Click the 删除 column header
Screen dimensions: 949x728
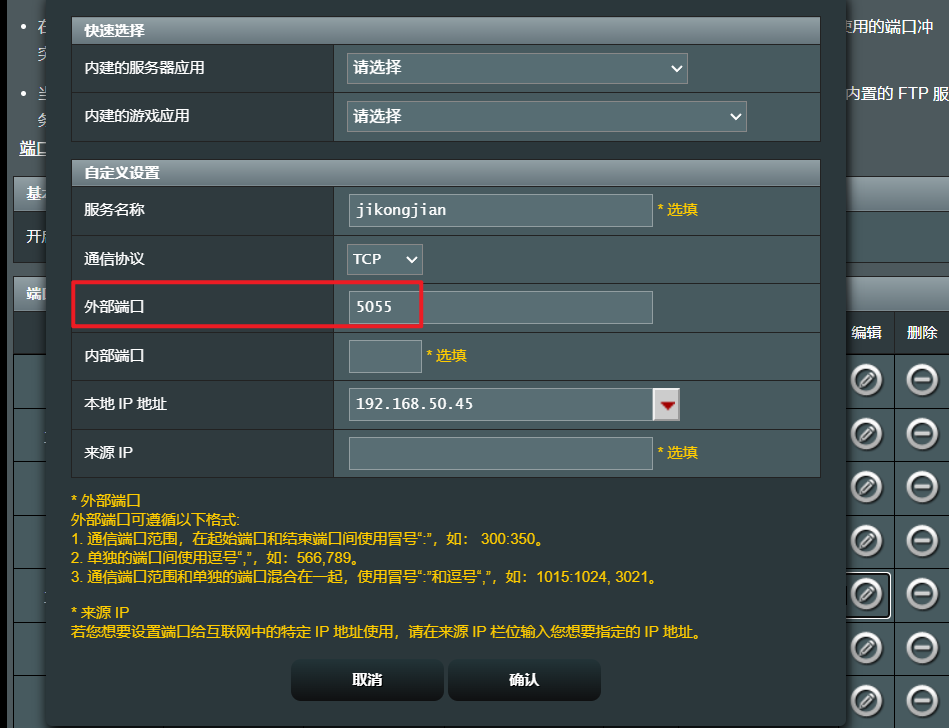tap(922, 332)
